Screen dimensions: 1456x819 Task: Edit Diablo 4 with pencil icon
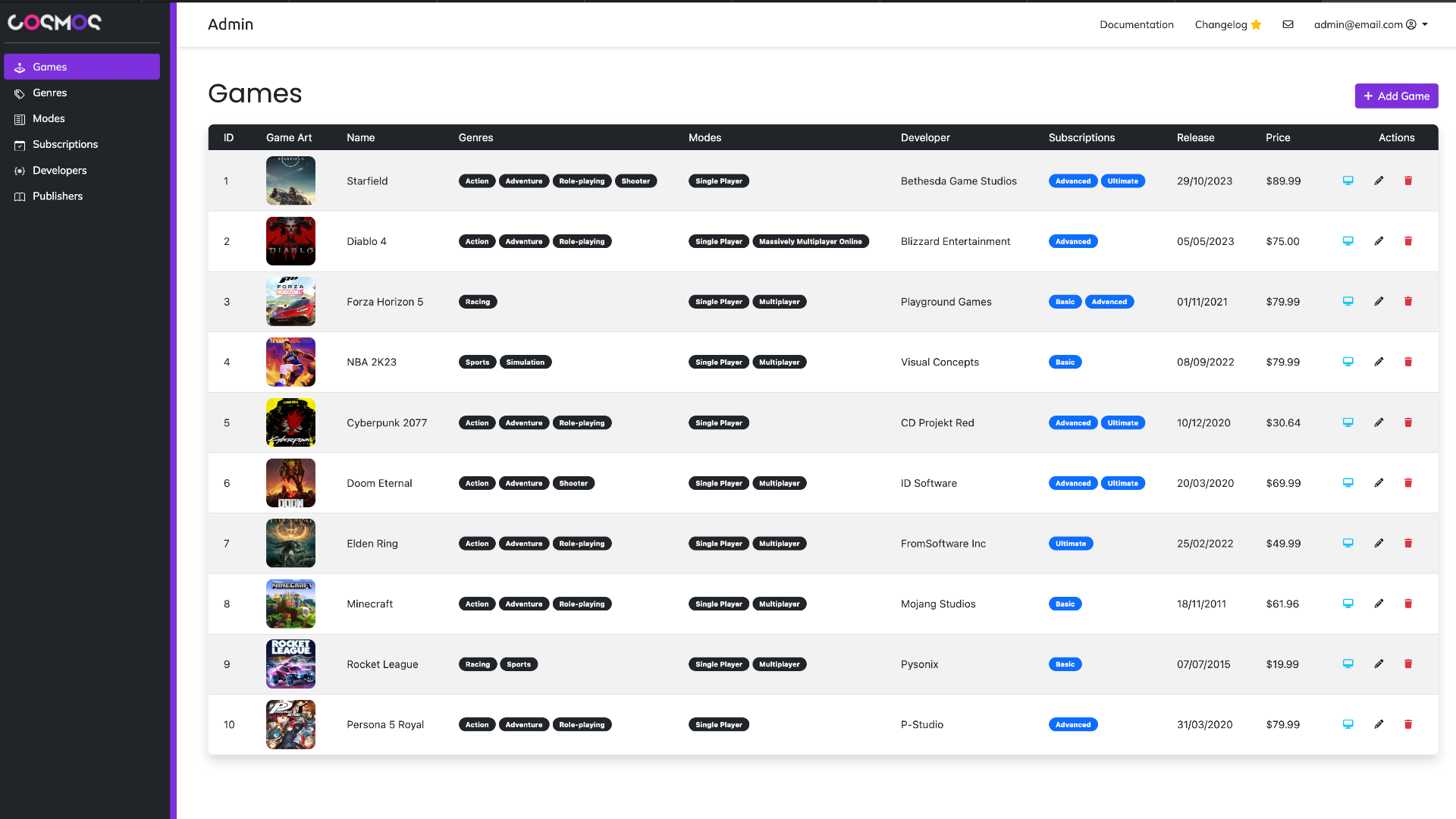[x=1379, y=241]
